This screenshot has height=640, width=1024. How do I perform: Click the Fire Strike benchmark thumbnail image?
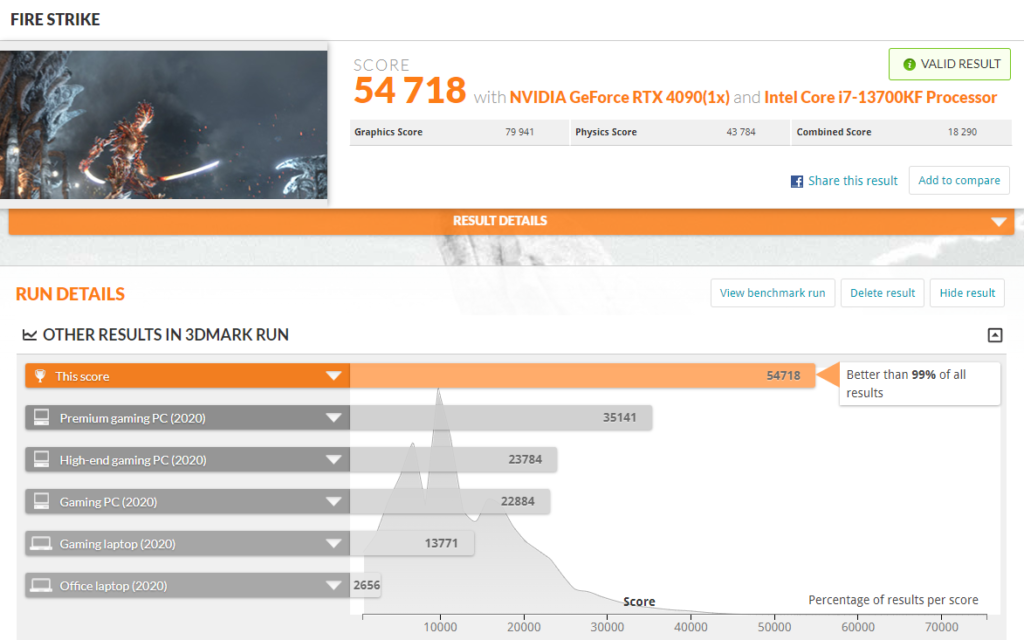click(x=163, y=125)
